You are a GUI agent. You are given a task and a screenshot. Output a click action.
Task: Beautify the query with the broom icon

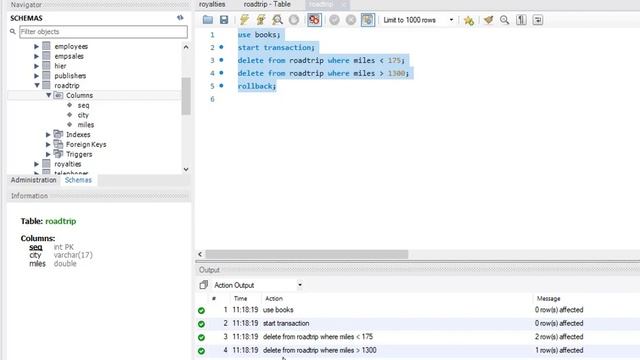[x=488, y=20]
